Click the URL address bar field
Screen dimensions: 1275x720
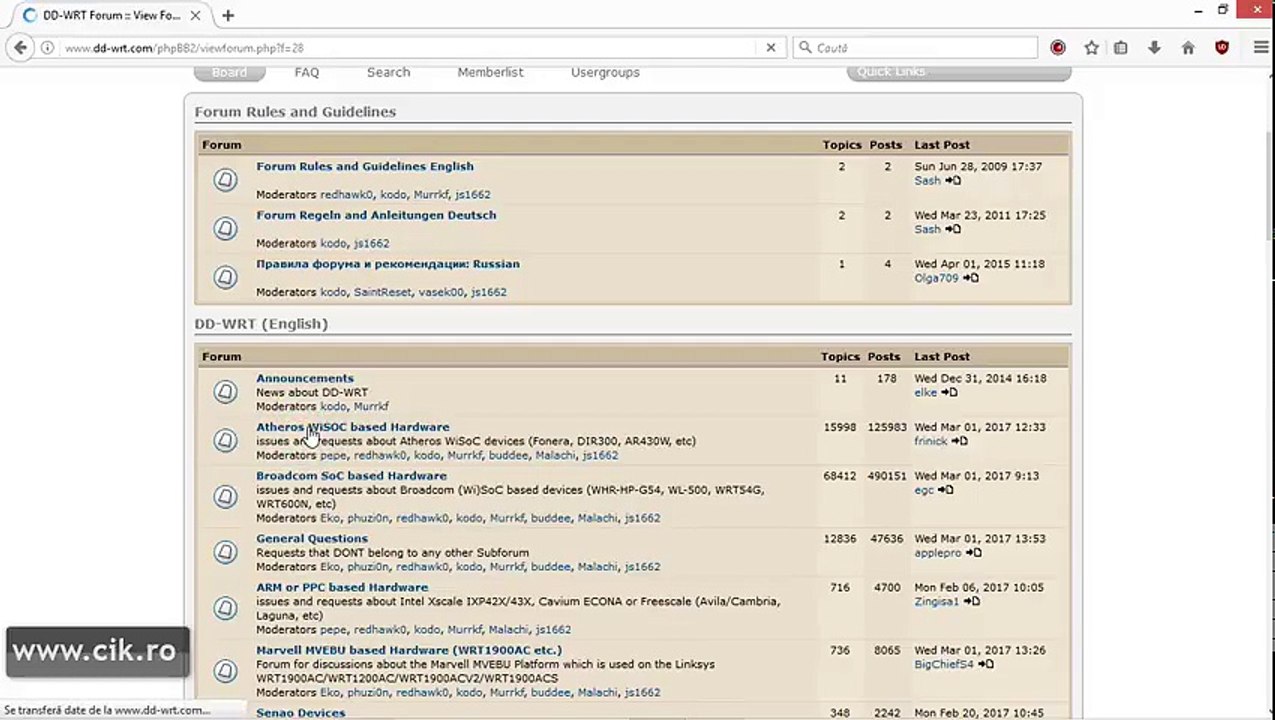(410, 47)
